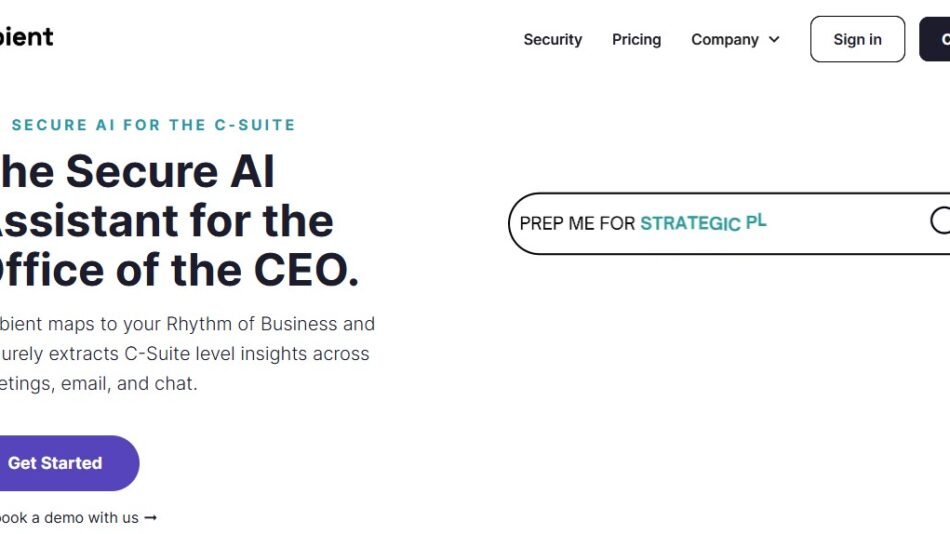
Task: Click the teal STRATEGIC text in prompt
Action: pyautogui.click(x=690, y=224)
